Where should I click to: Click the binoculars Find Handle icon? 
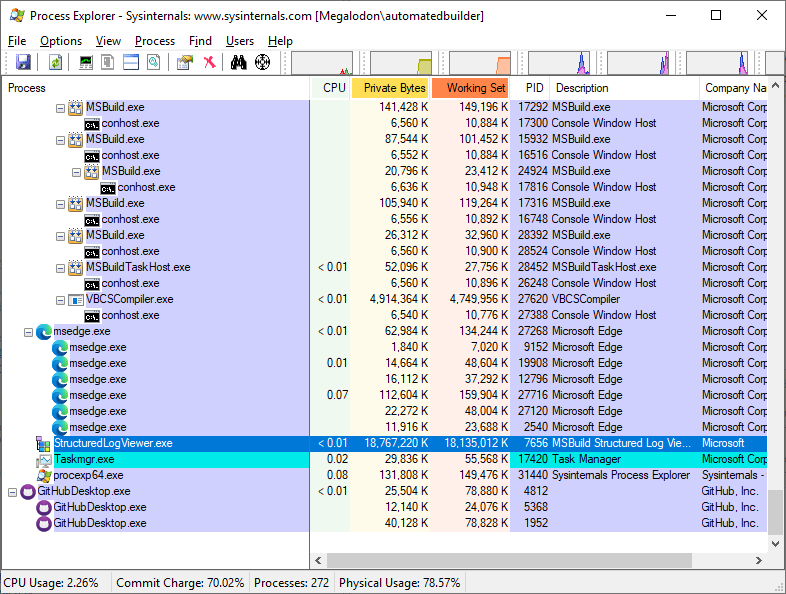(x=239, y=62)
